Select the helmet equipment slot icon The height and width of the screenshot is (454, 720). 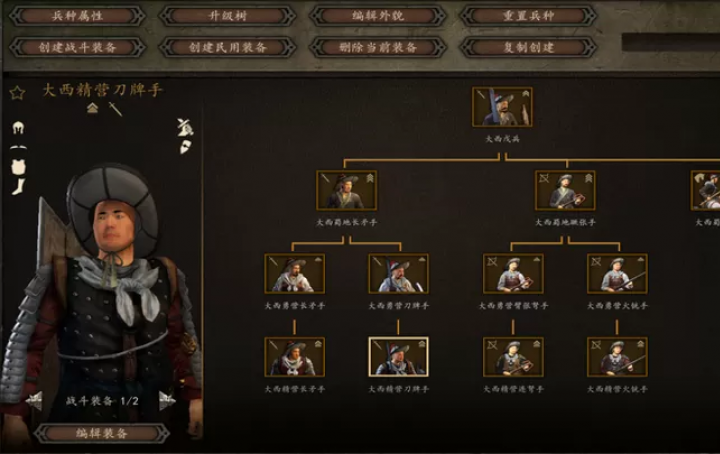[x=18, y=128]
